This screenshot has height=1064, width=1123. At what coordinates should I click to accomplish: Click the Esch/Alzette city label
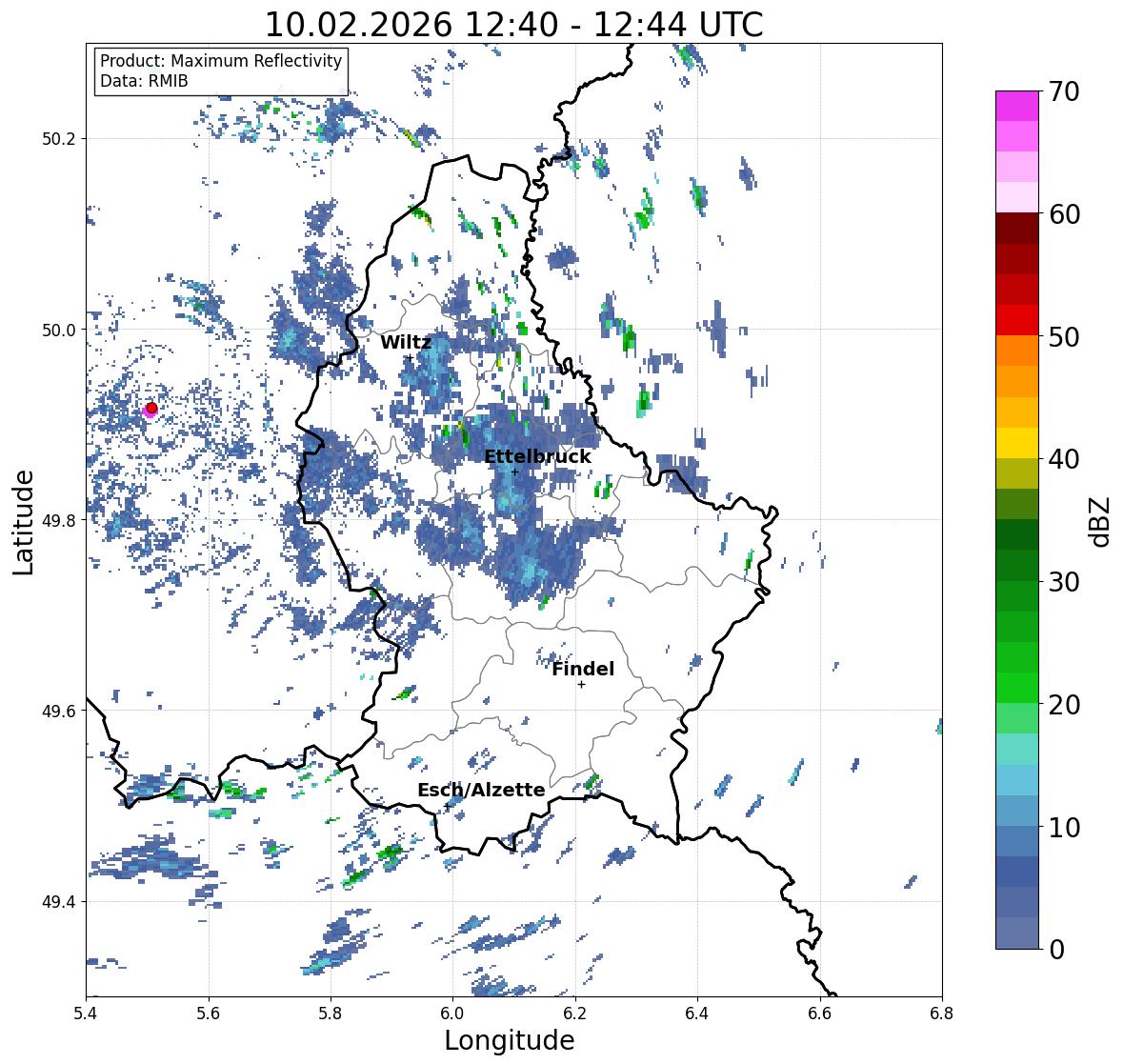click(481, 790)
